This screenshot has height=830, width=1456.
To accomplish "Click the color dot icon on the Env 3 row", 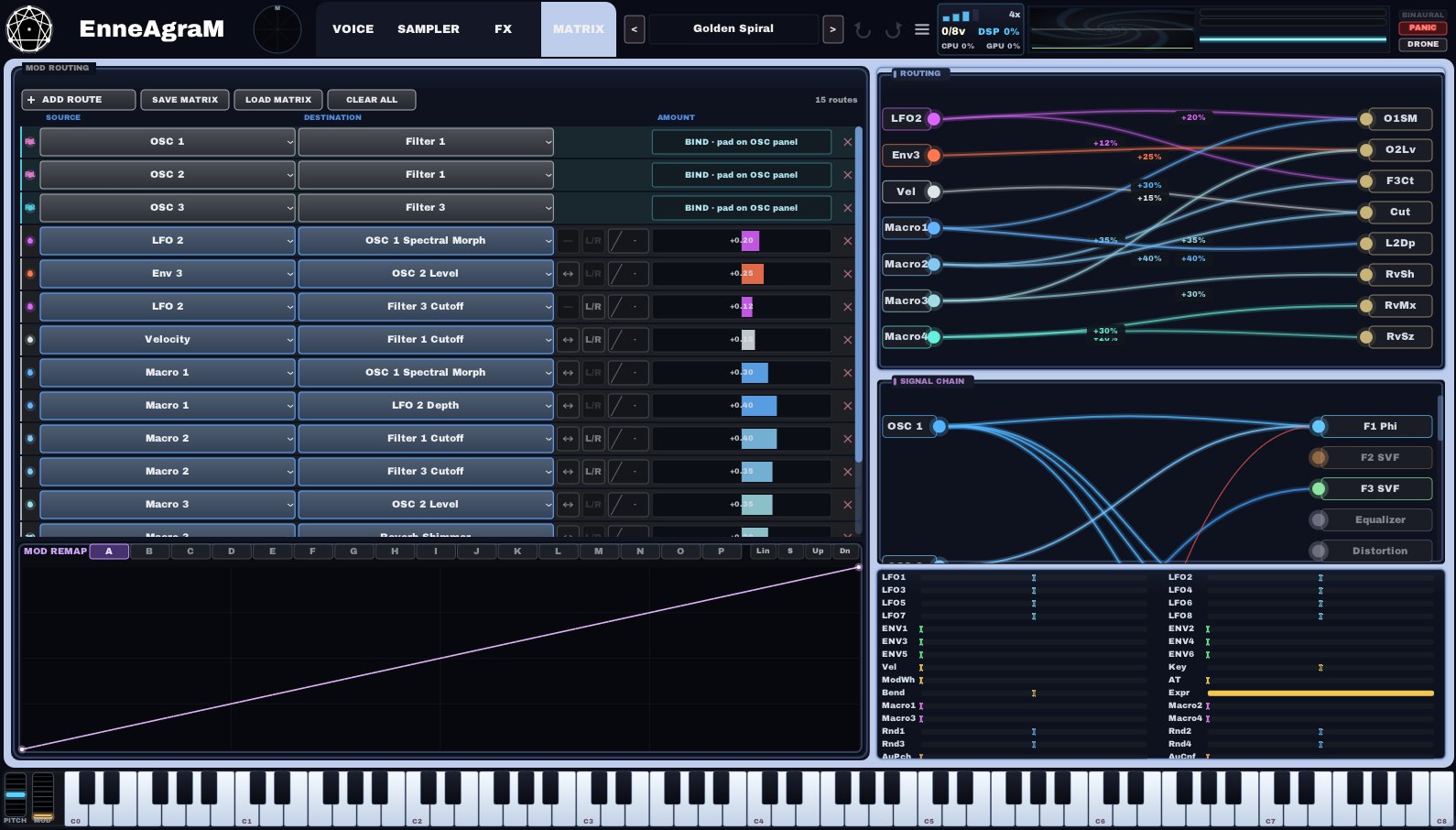I will 30,274.
